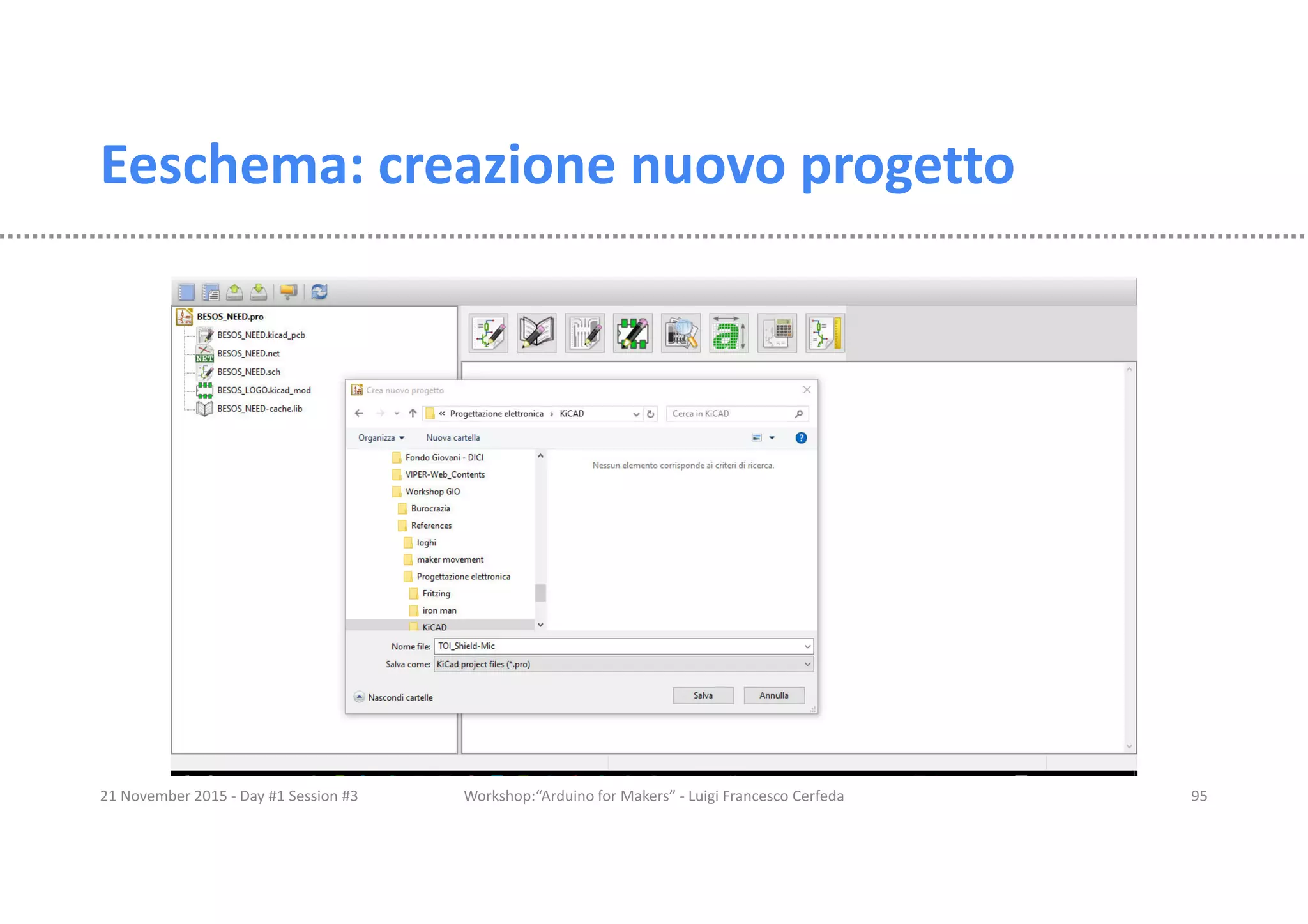Open the PCB calculator tool

click(777, 333)
